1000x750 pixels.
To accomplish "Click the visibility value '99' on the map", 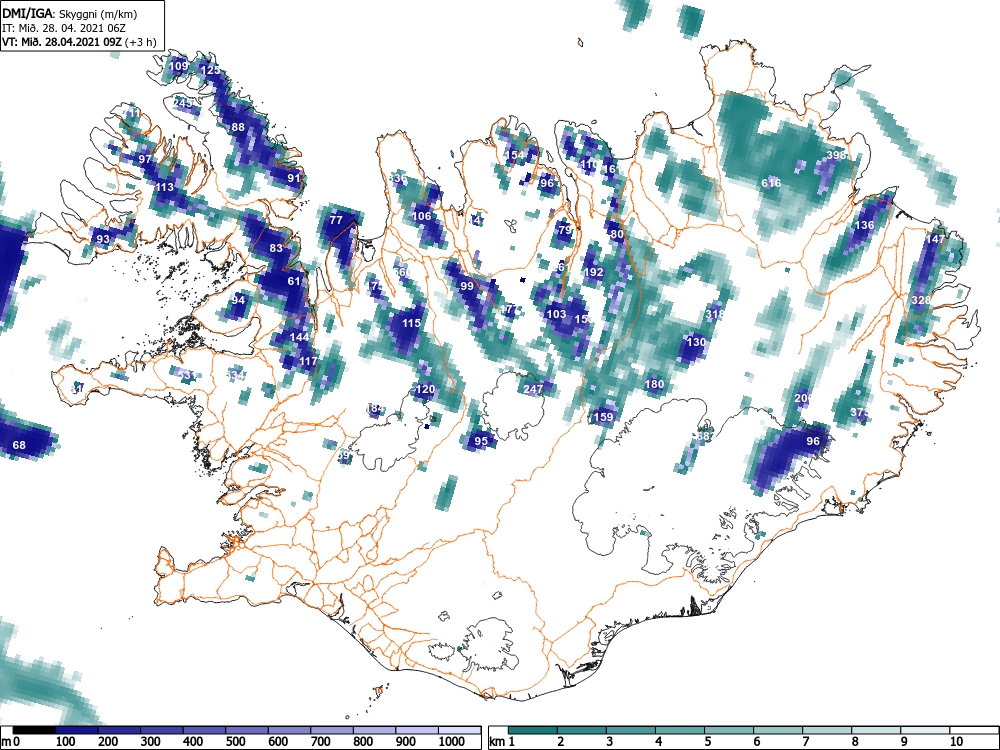I will tap(467, 286).
